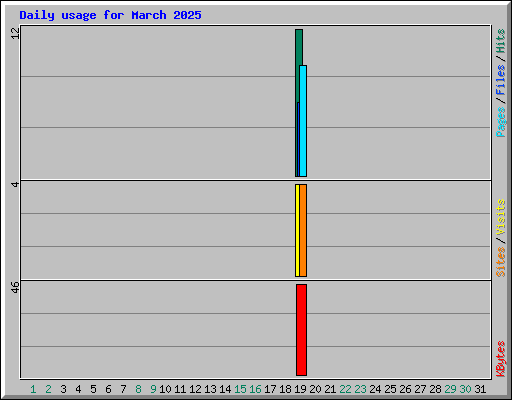Click day label '8' on x-axis
Screen dimensions: 512x400
pyautogui.click(x=138, y=389)
